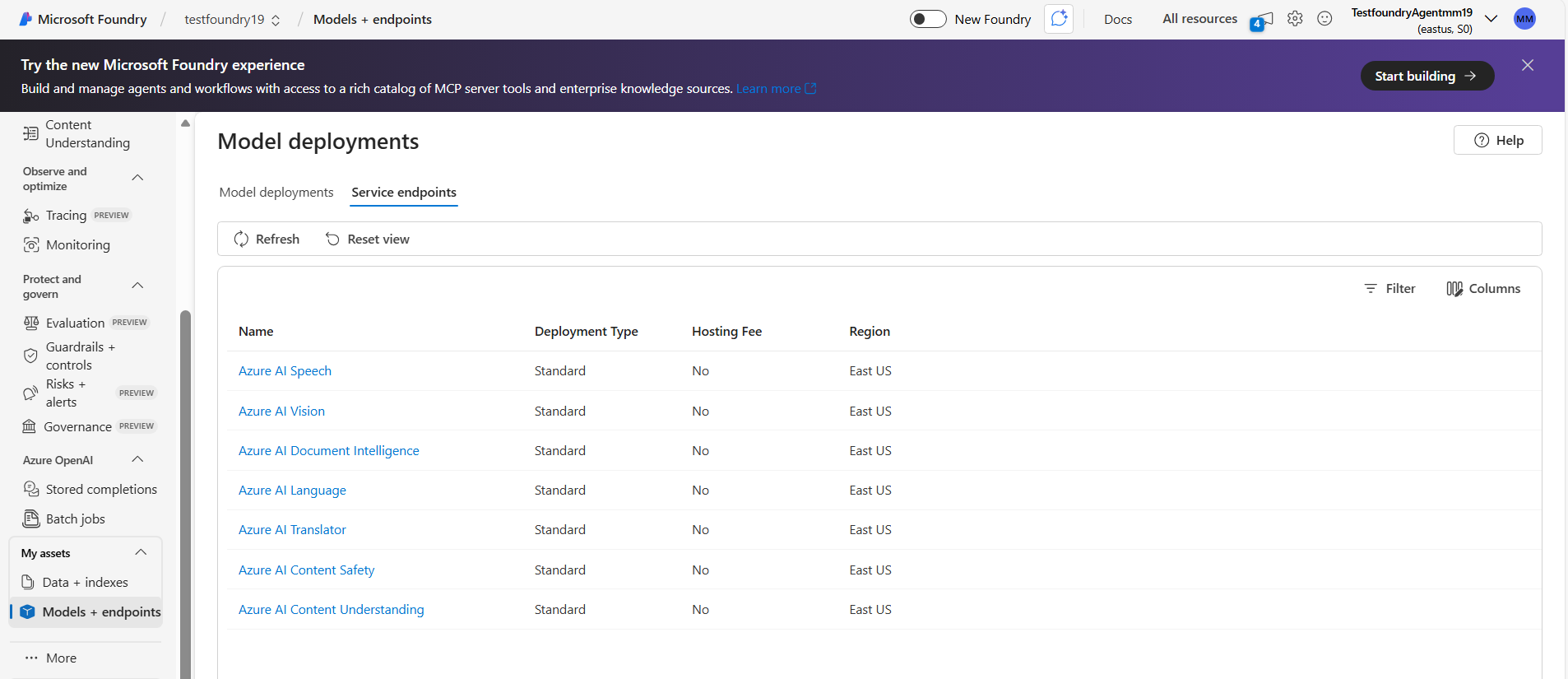Open the Monitoring menu item
This screenshot has width=1568, height=679.
tap(78, 245)
